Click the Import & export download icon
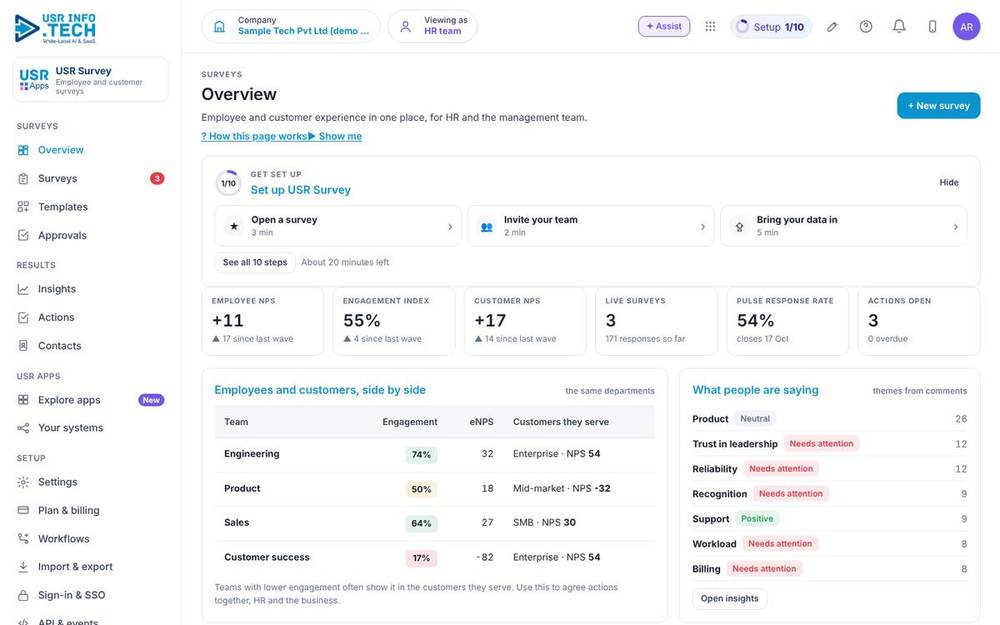The width and height of the screenshot is (1000, 625). (23, 566)
